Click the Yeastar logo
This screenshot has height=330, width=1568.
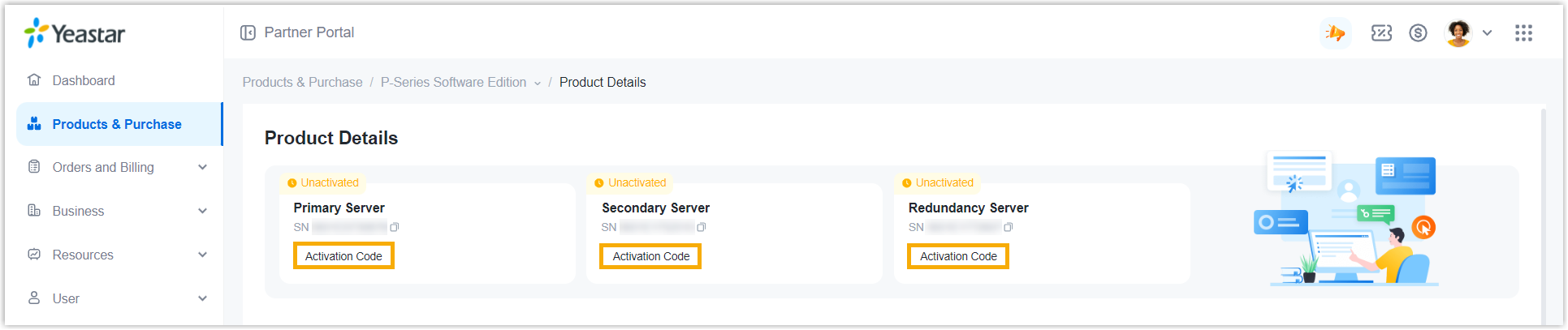[x=75, y=33]
